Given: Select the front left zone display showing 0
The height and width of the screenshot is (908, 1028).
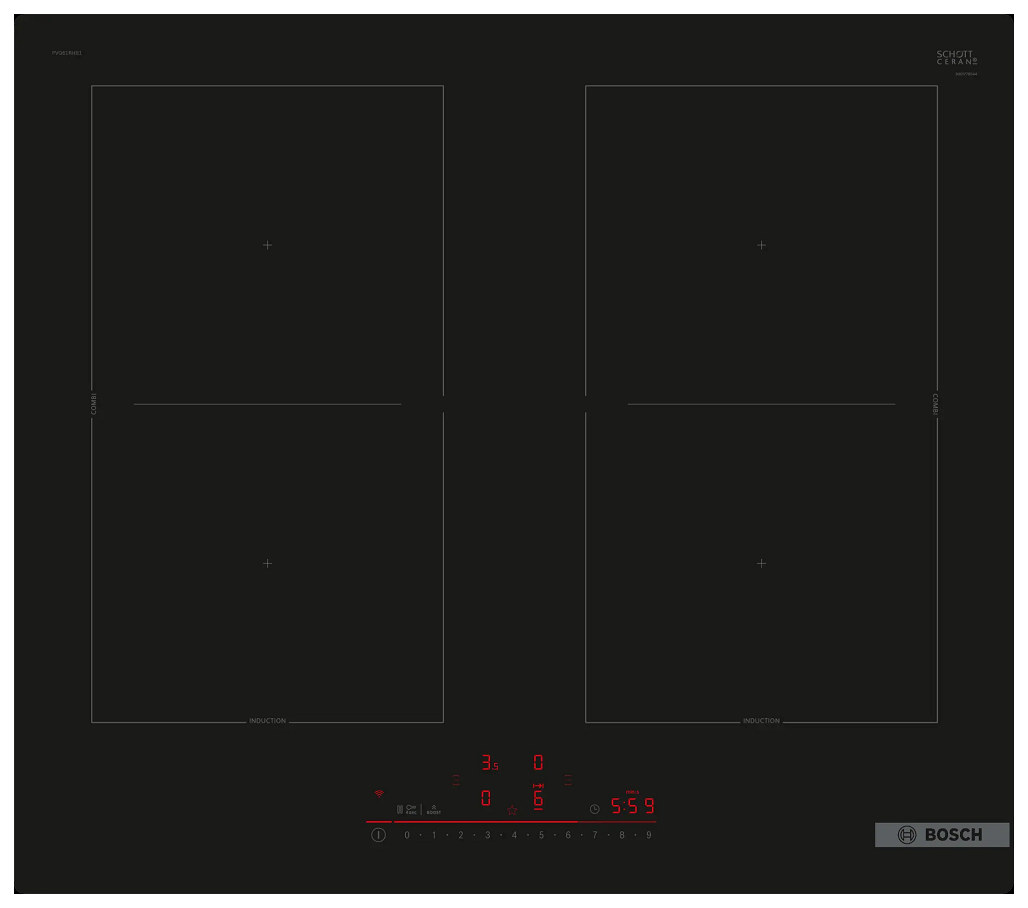Looking at the screenshot, I should click(486, 798).
